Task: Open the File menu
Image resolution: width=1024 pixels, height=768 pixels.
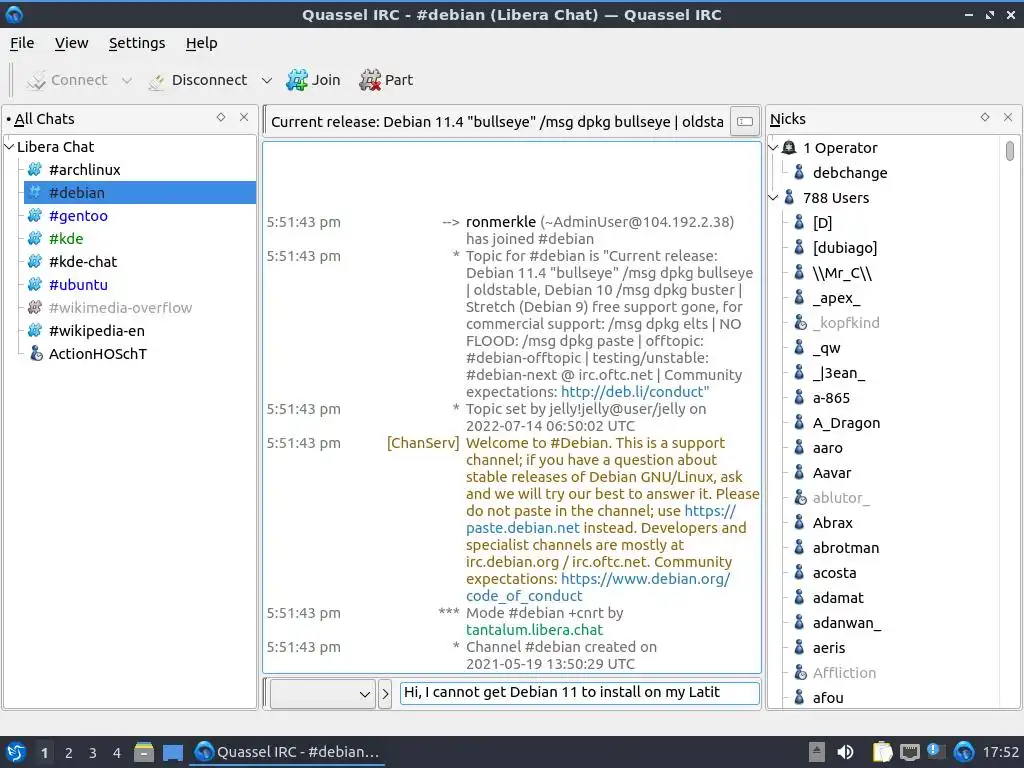Action: pyautogui.click(x=22, y=43)
